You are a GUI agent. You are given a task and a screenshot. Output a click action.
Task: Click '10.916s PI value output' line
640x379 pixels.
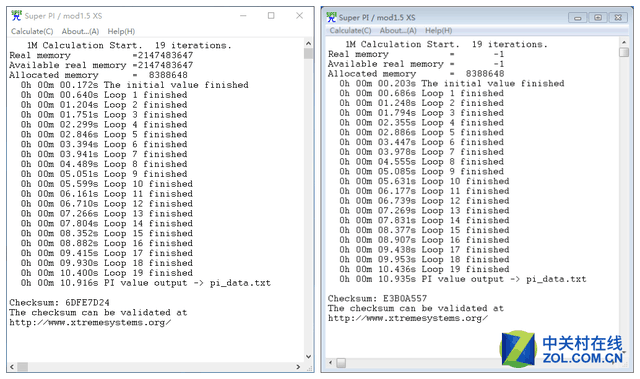tap(146, 283)
